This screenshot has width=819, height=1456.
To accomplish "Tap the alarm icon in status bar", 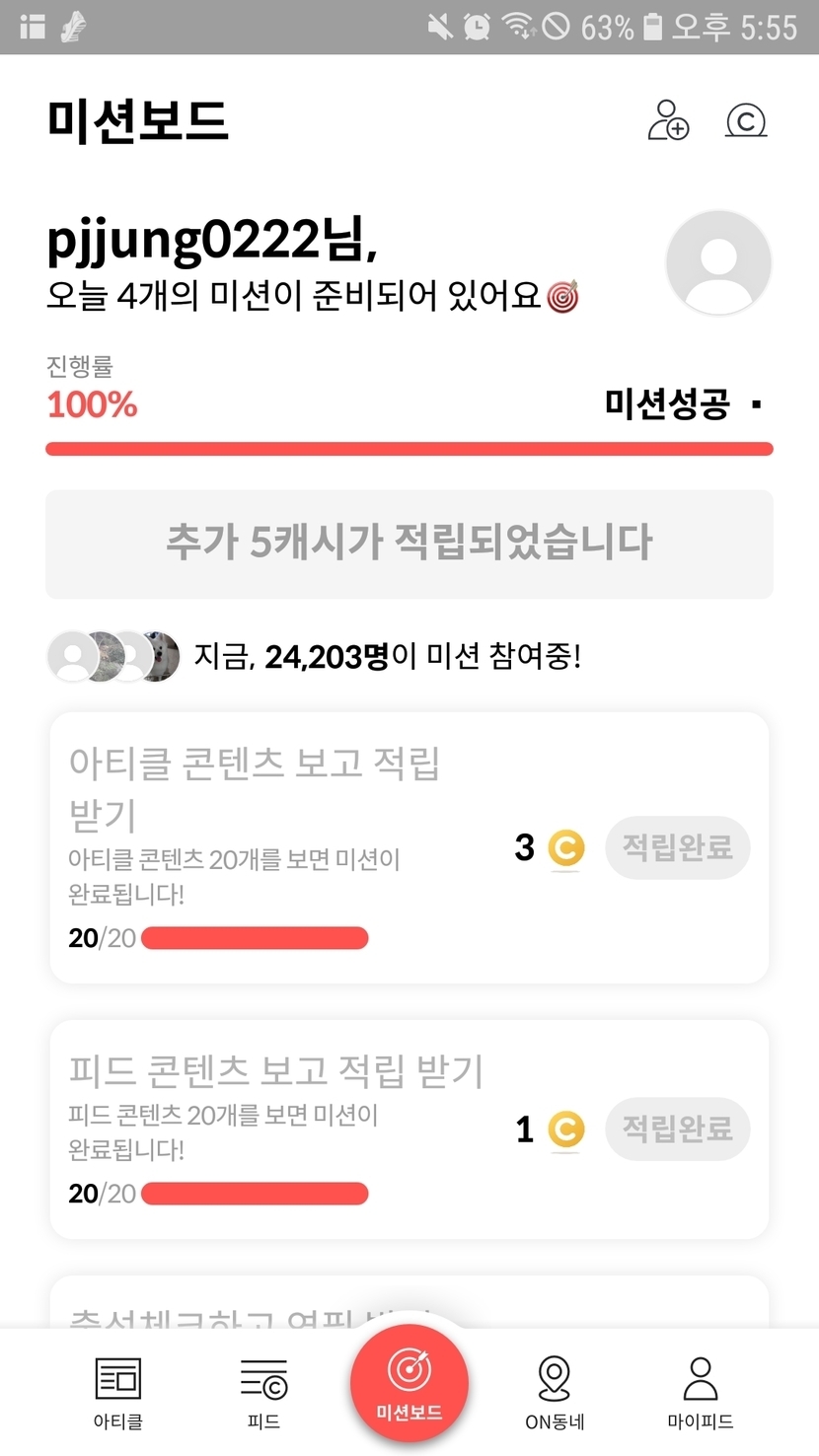I will [x=478, y=27].
